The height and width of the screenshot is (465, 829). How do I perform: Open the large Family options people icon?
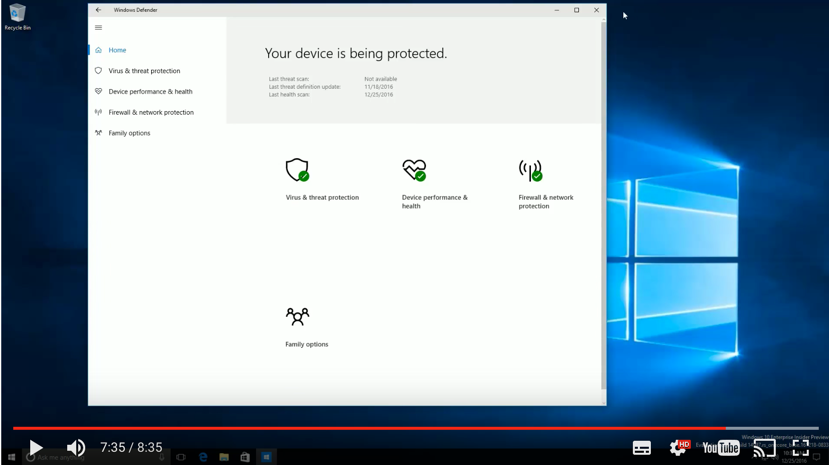297,317
